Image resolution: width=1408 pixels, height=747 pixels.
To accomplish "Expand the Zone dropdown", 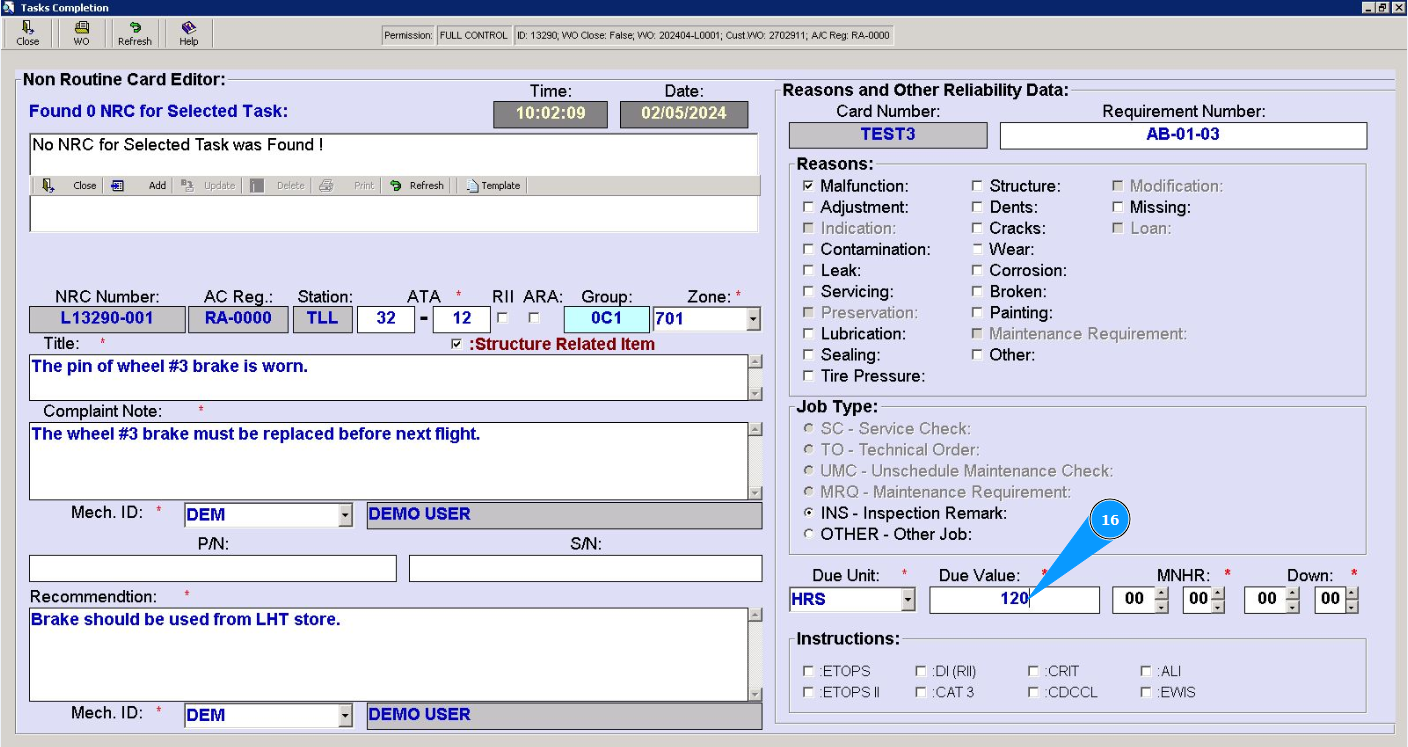I will click(753, 320).
